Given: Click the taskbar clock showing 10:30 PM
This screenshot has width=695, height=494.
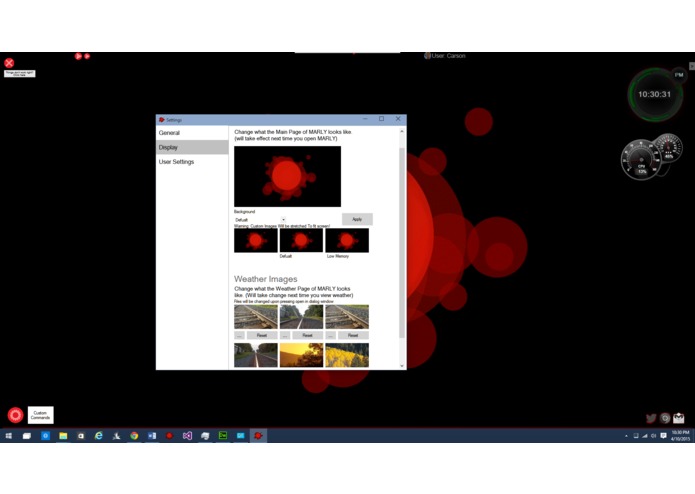Looking at the screenshot, I should (x=680, y=436).
